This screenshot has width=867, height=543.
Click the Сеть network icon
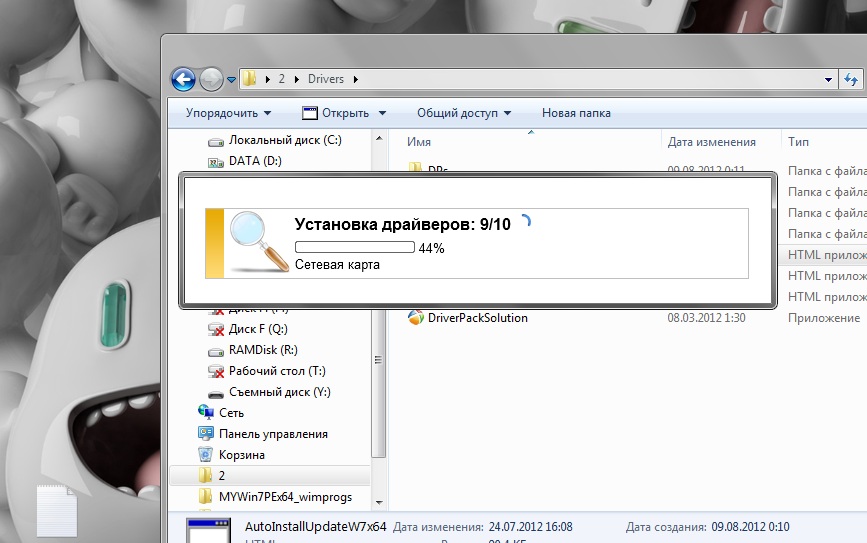[206, 413]
